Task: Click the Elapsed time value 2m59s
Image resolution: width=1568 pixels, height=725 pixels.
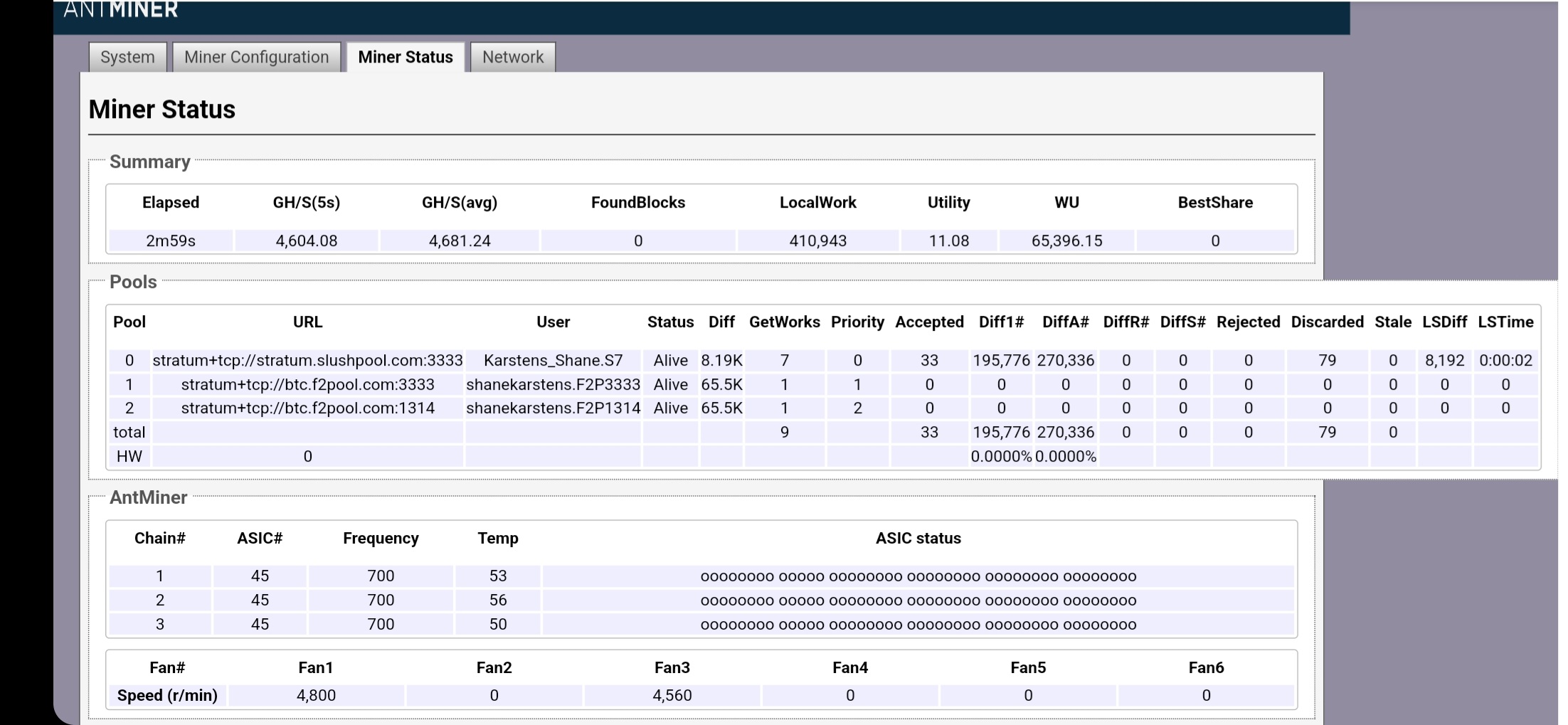Action: (x=171, y=241)
